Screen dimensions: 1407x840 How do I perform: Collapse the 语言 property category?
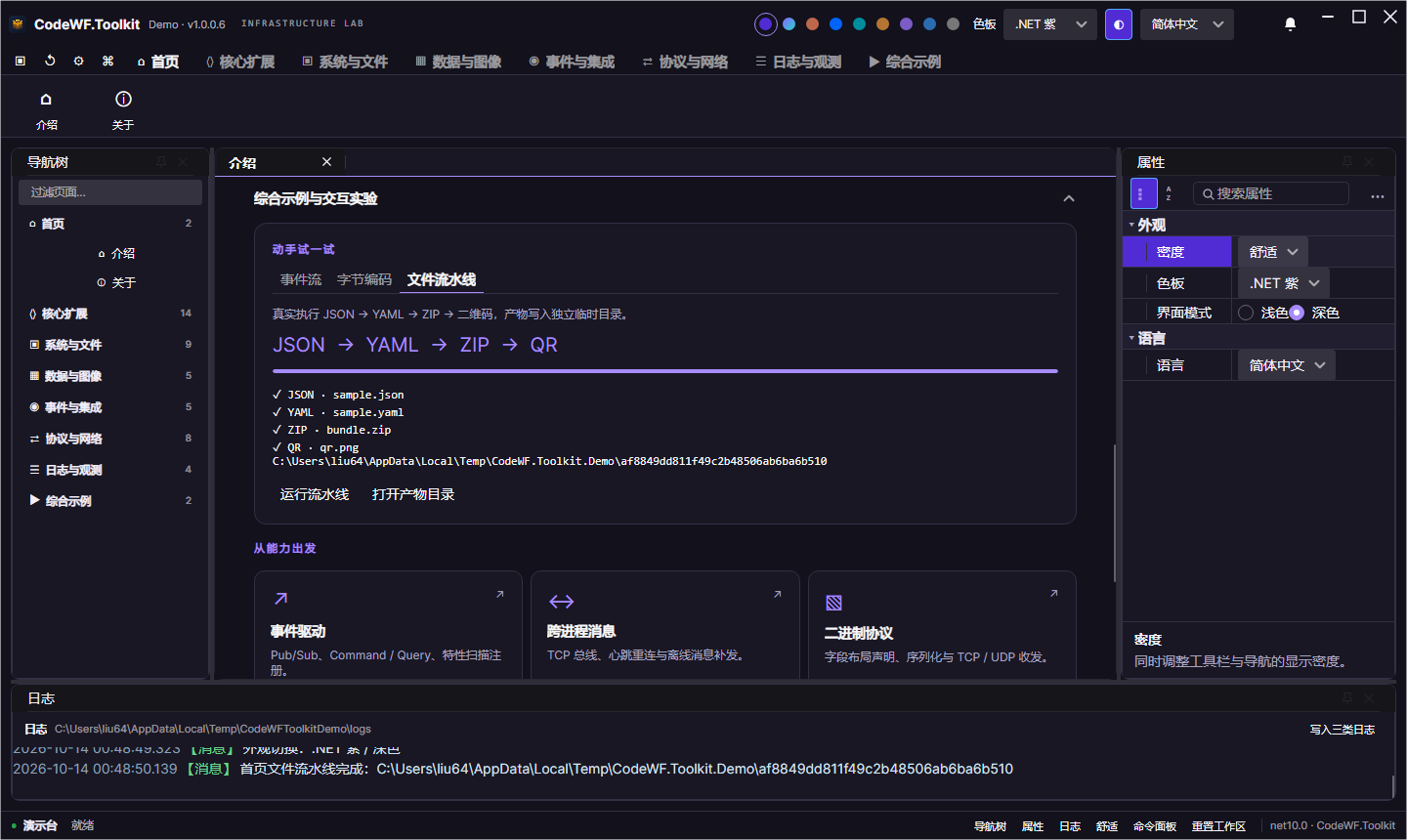[1131, 338]
